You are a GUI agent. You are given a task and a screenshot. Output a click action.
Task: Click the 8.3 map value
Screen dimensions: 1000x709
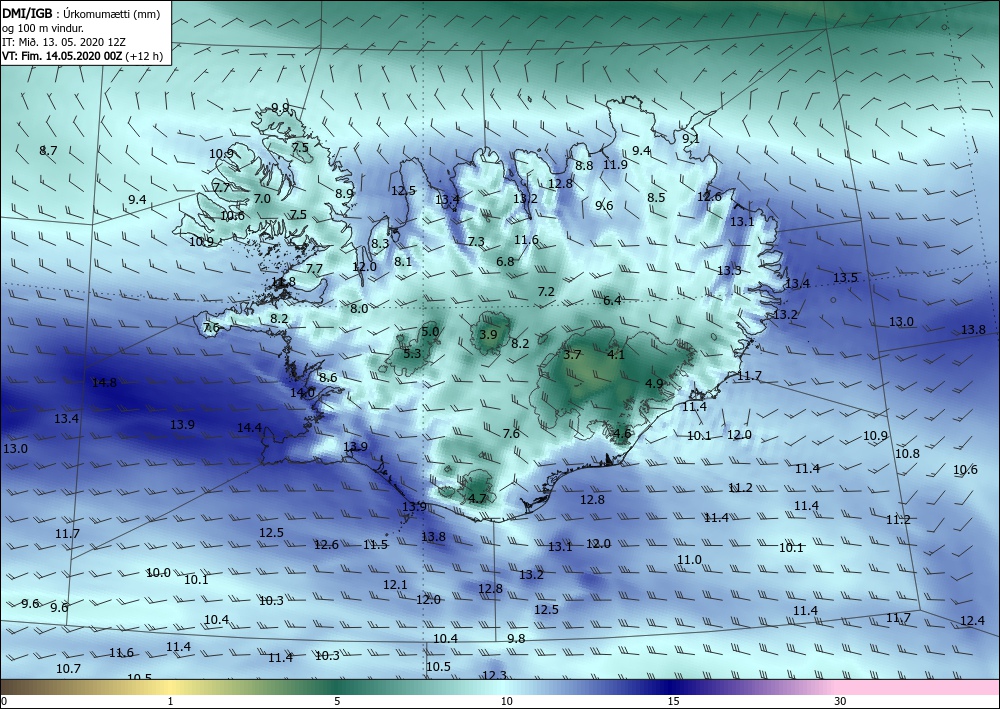point(380,243)
